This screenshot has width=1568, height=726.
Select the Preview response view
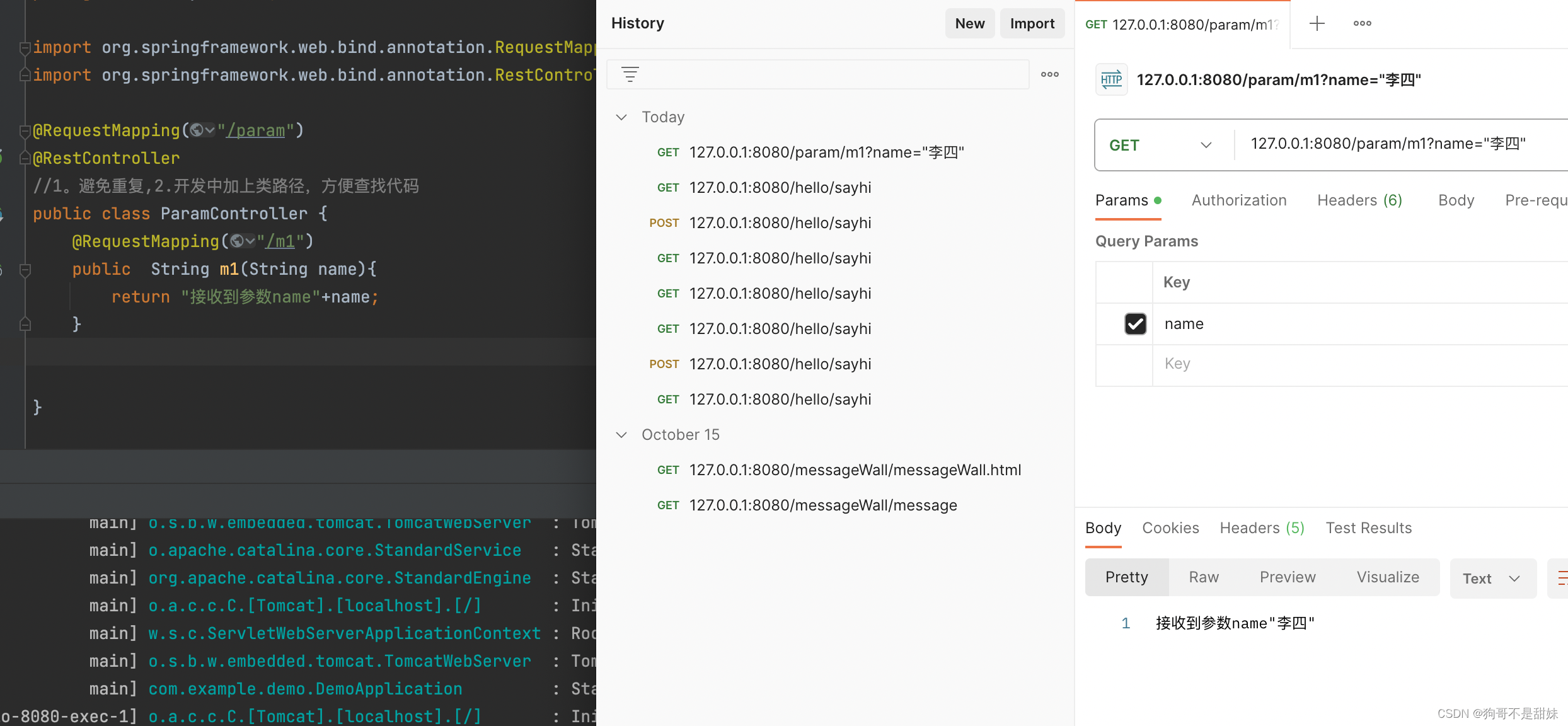1288,577
